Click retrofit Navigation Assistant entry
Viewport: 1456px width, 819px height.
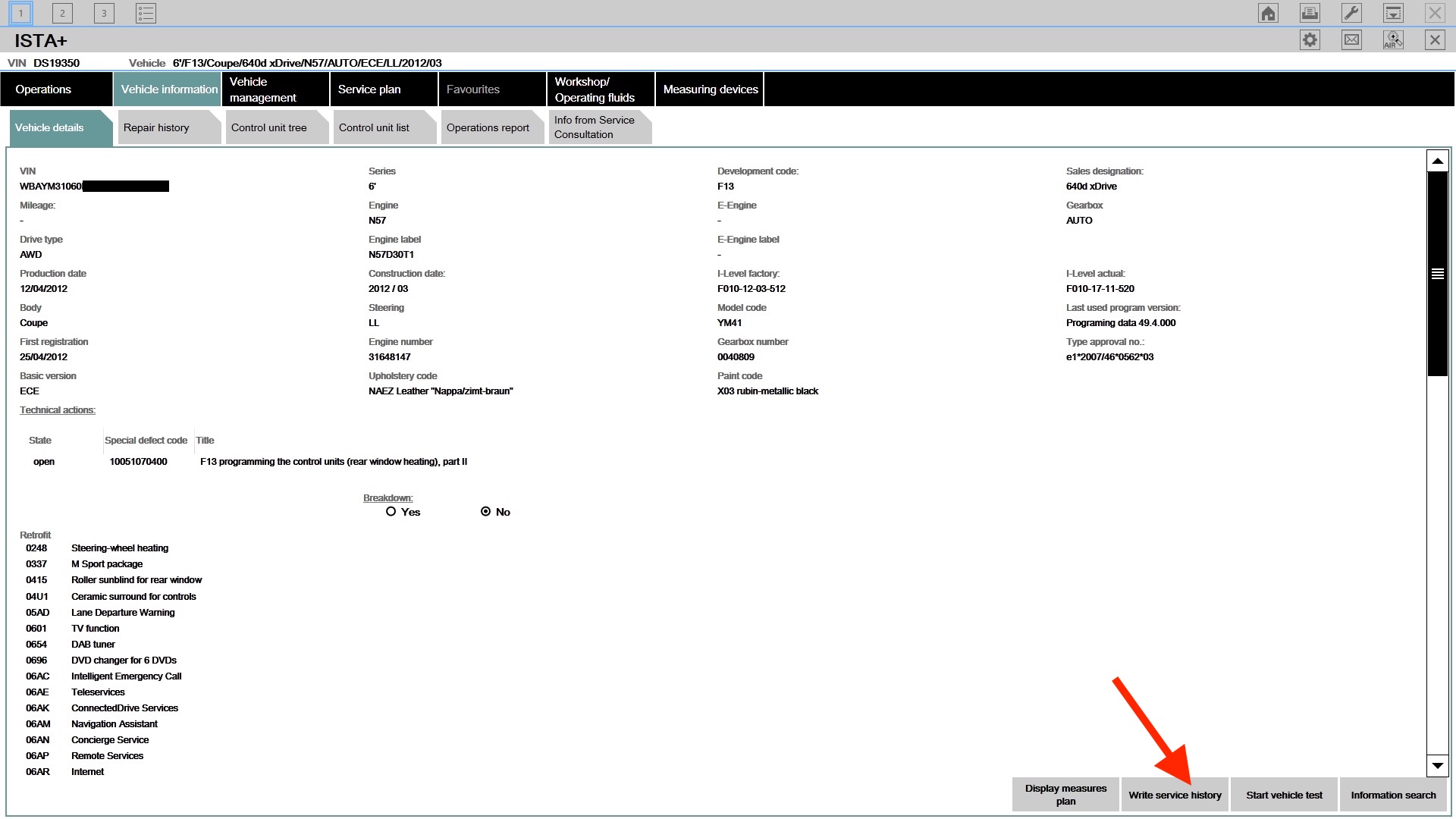pyautogui.click(x=115, y=724)
